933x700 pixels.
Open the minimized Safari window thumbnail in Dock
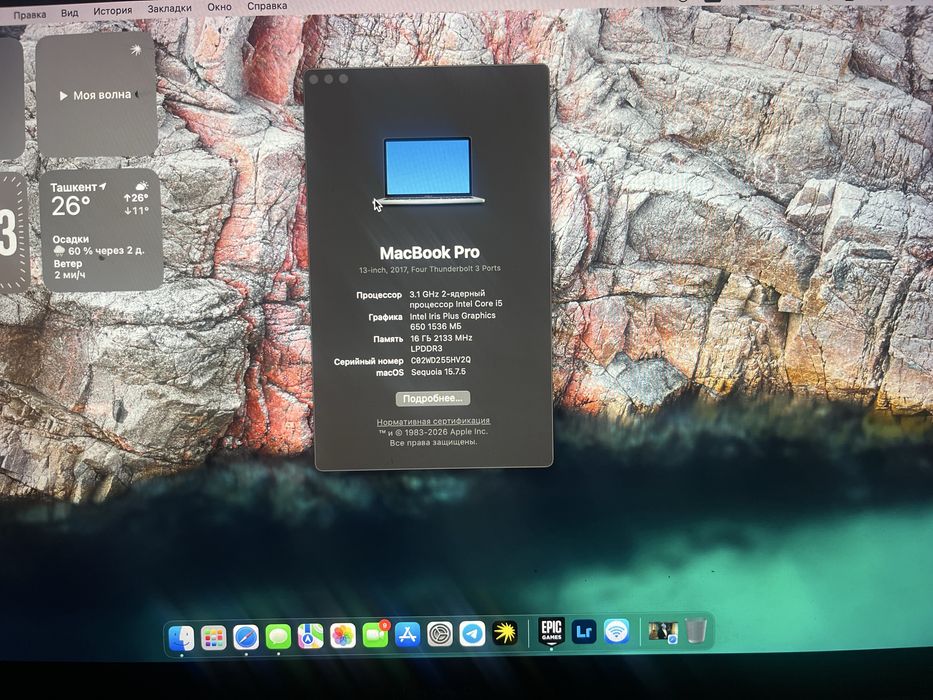[663, 632]
